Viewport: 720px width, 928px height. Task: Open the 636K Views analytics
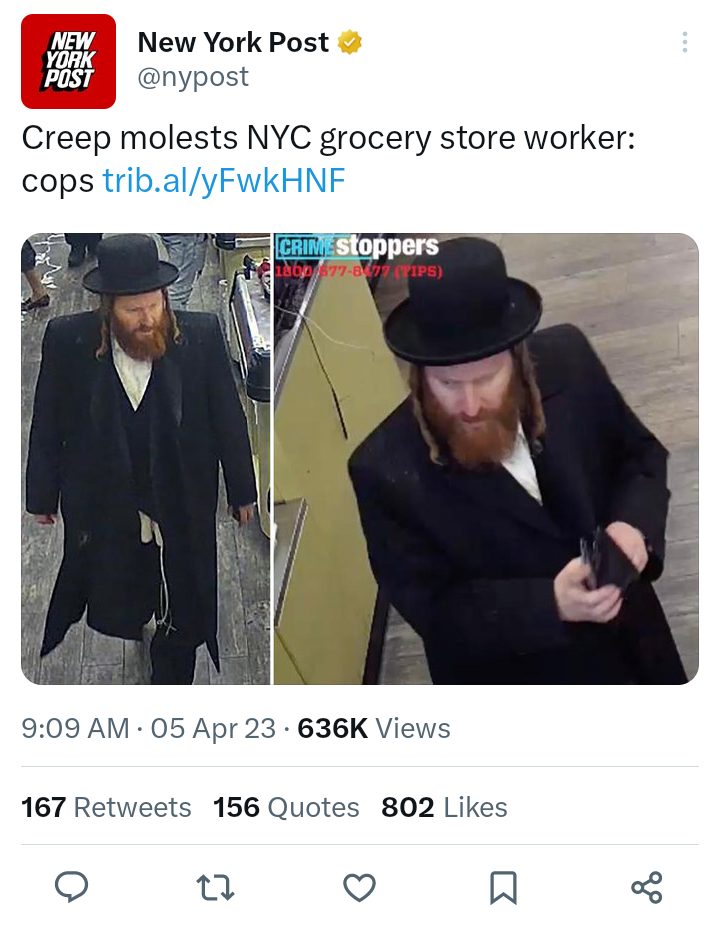[374, 729]
